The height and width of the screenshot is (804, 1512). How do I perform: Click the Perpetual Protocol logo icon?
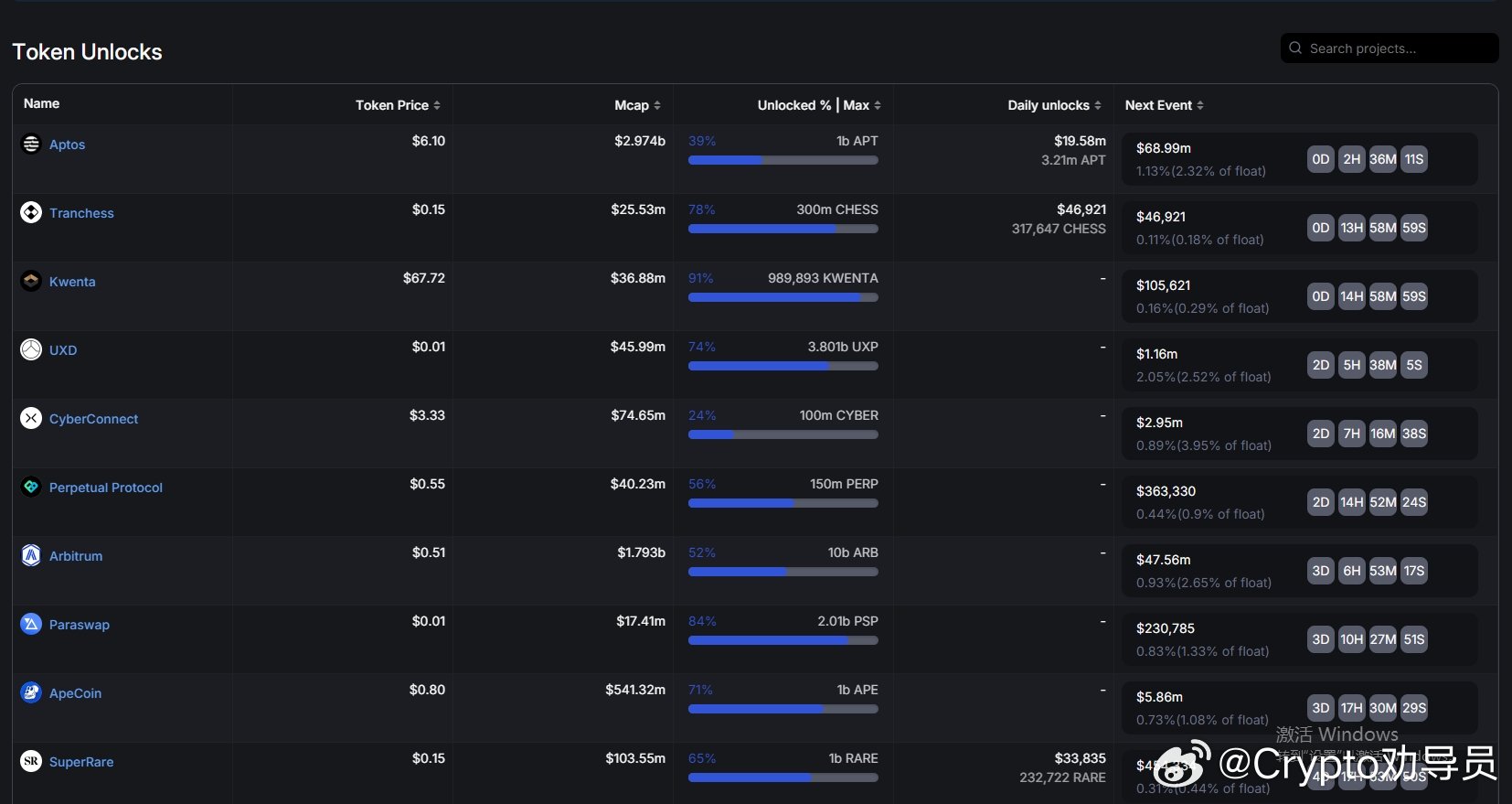pos(31,487)
